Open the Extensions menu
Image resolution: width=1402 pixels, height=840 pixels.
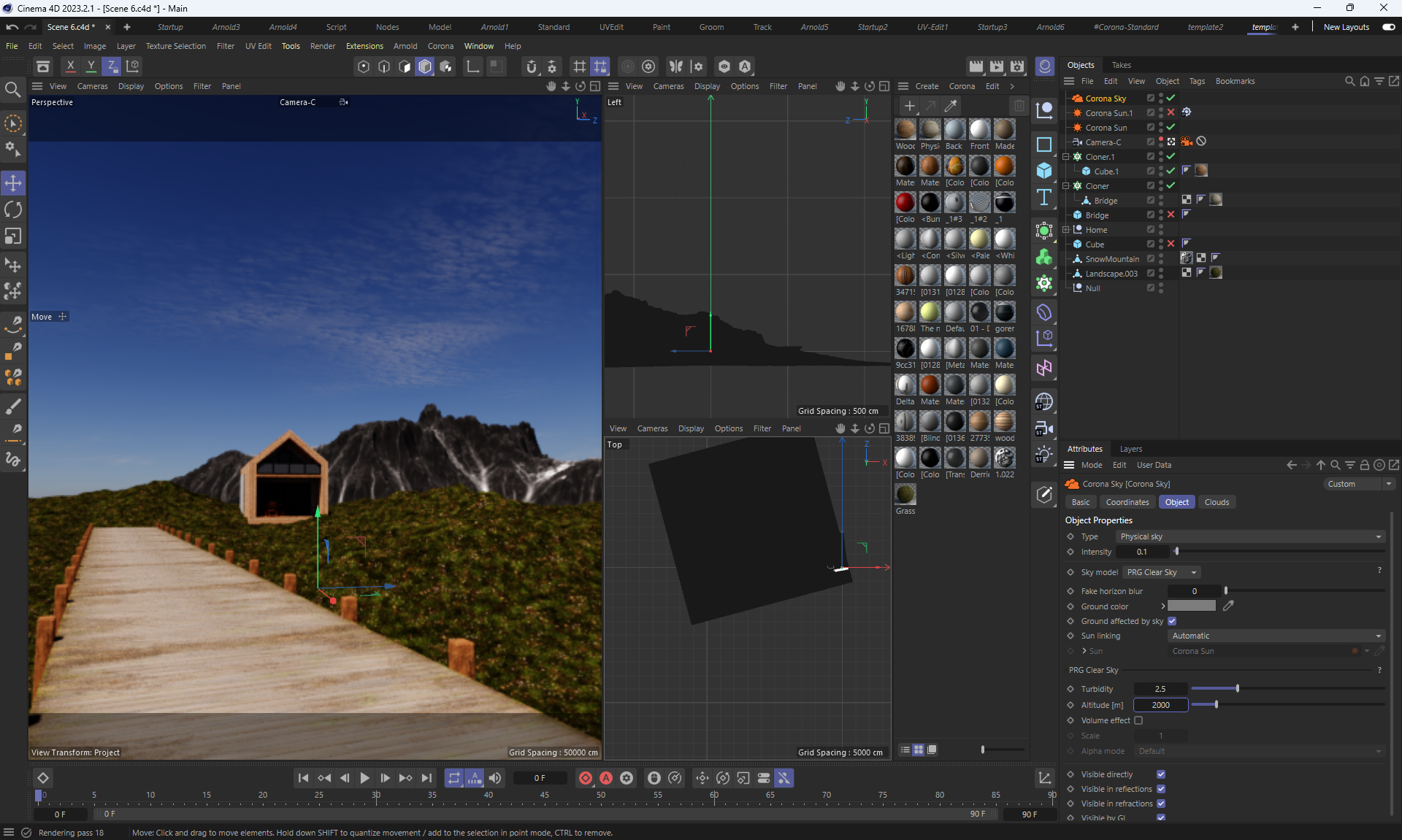[364, 46]
